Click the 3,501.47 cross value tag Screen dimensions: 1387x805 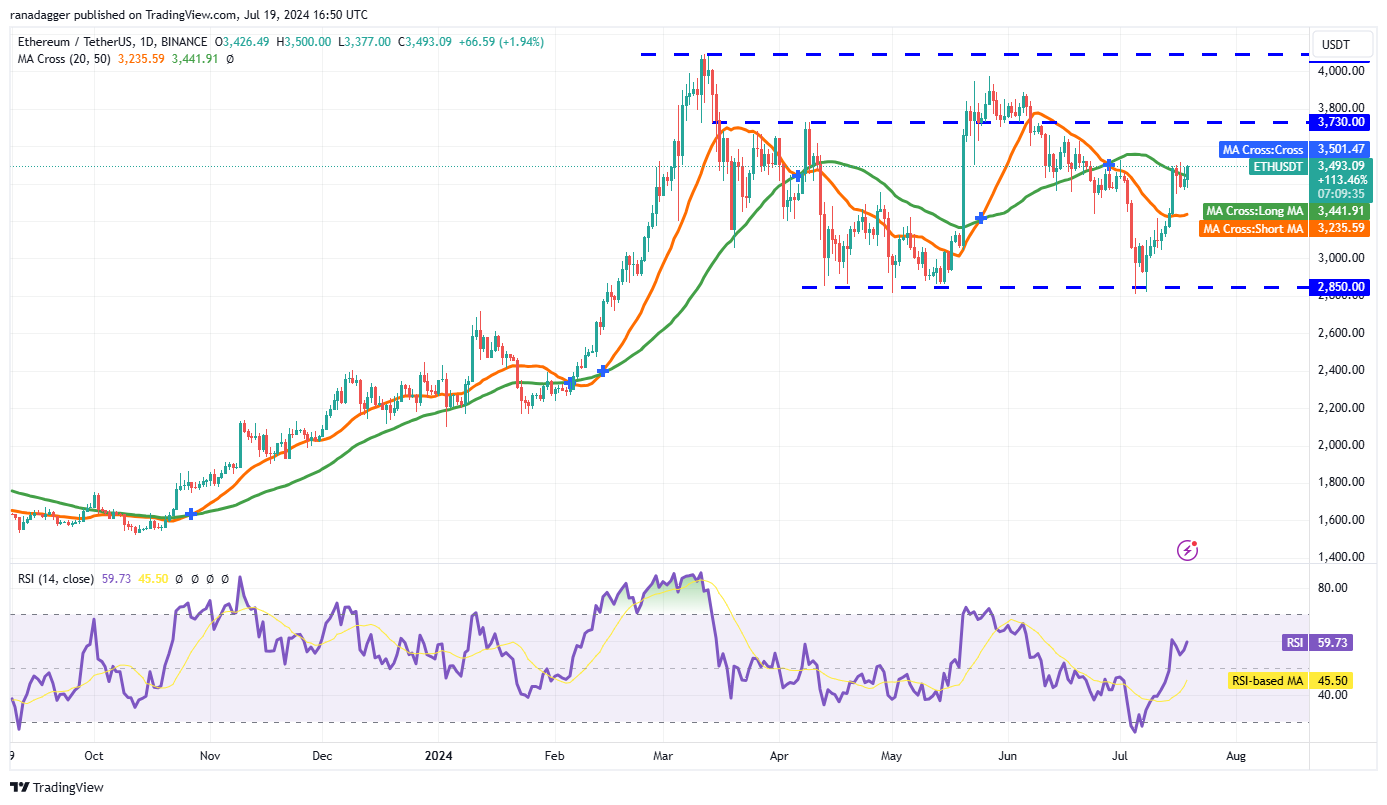click(1341, 150)
